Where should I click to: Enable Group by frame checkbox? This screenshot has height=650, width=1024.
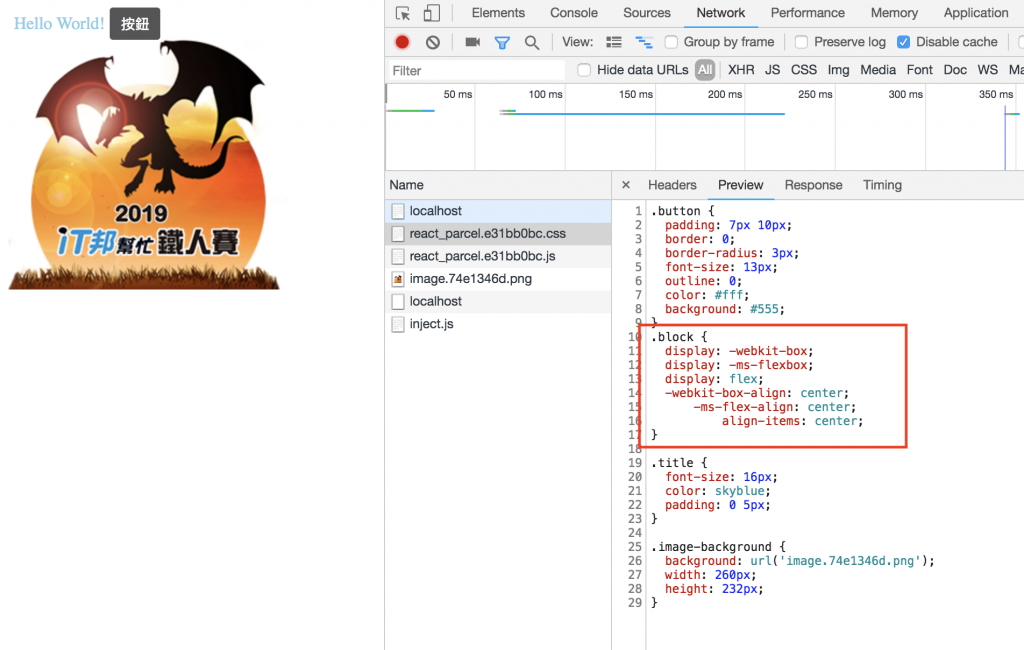[671, 42]
